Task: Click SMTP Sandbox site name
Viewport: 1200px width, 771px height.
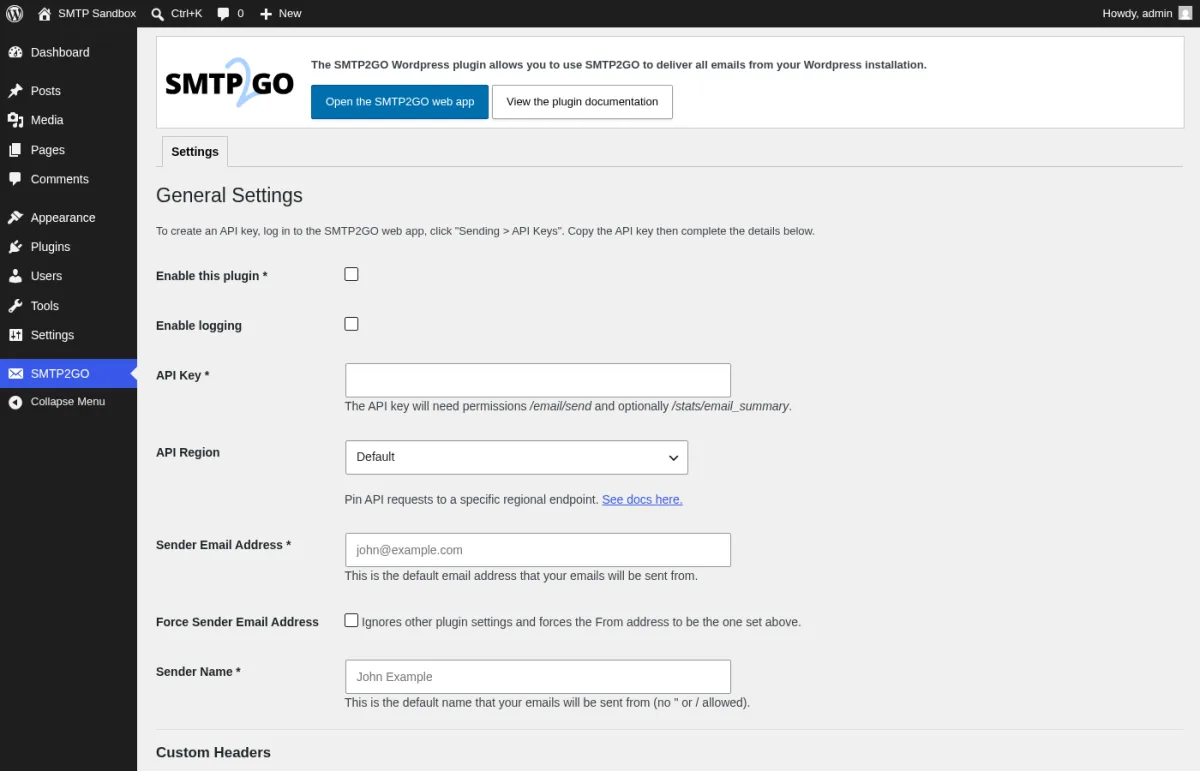Action: pyautogui.click(x=97, y=14)
